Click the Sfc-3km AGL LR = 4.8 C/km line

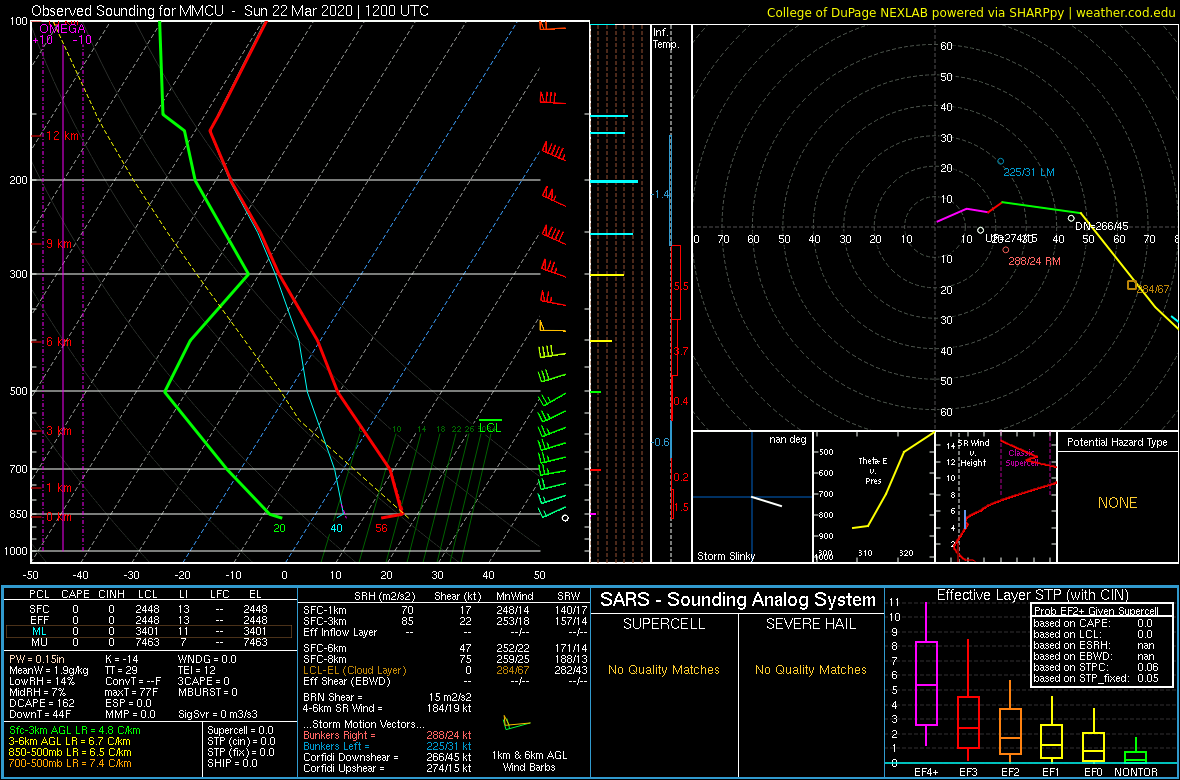pyautogui.click(x=75, y=731)
